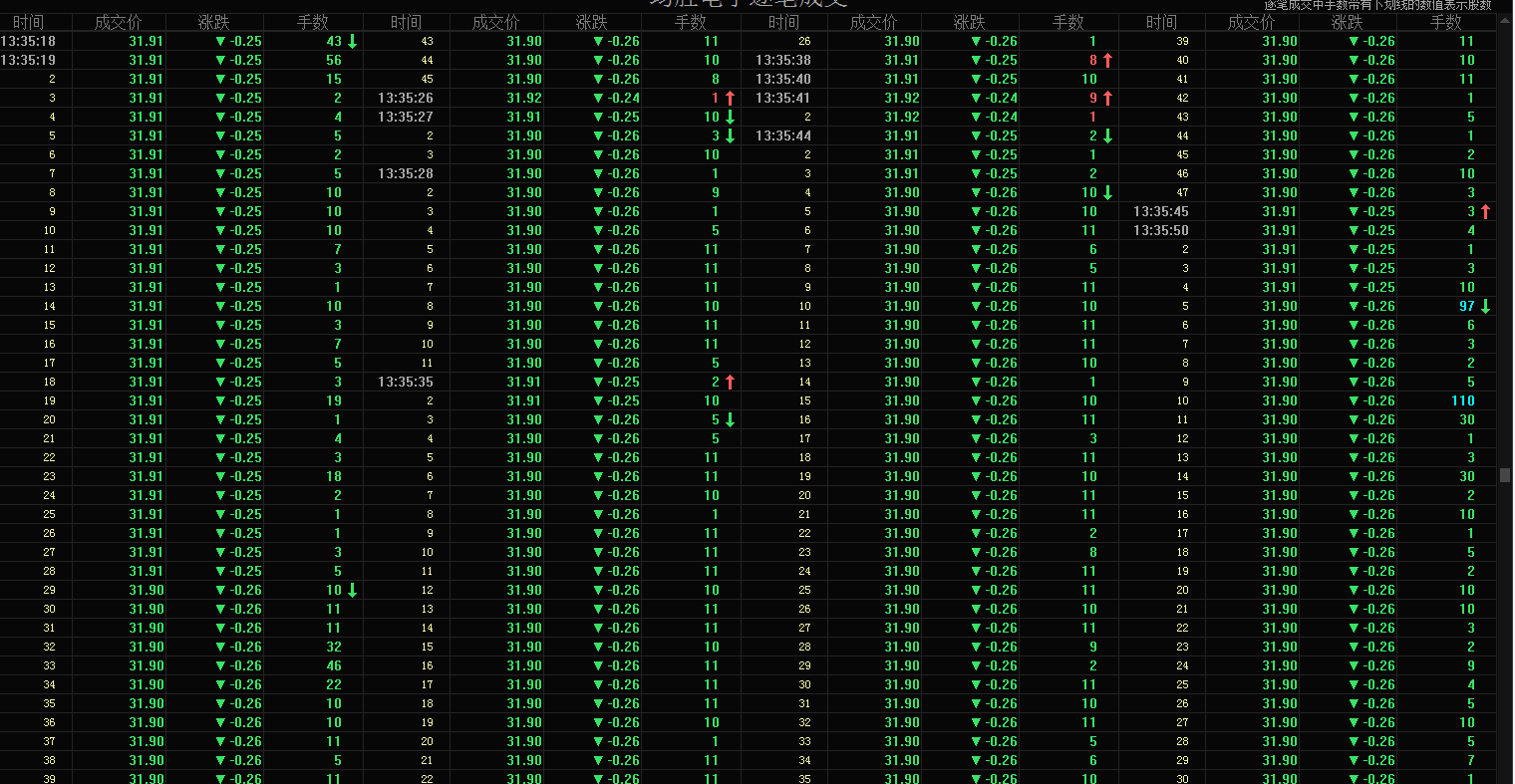Click price 31.91 in 13:35:44 row
This screenshot has height=784, width=1515.
(x=902, y=136)
